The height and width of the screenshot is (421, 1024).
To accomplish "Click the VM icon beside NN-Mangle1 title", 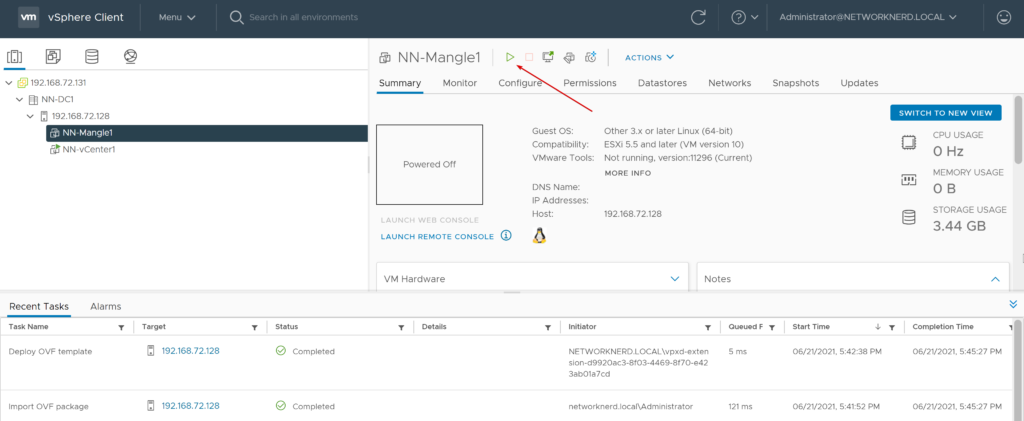I will coord(385,57).
